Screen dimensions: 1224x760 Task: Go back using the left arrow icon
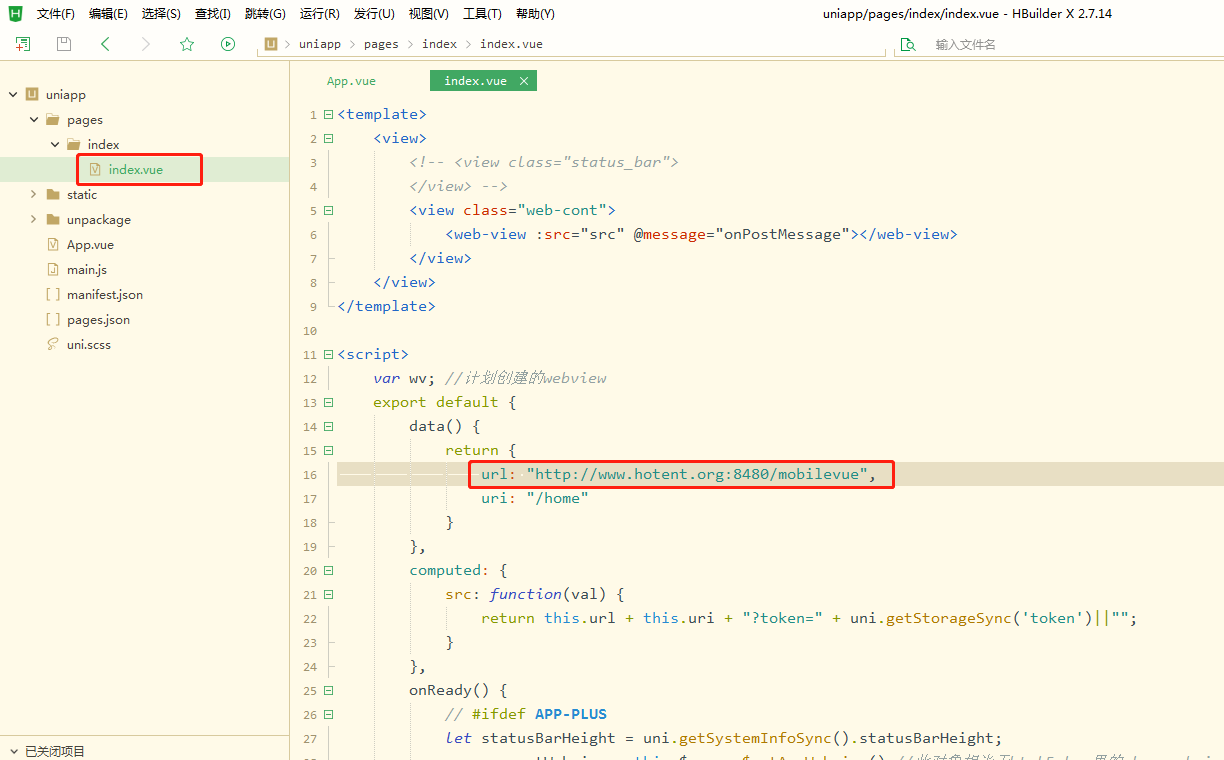(105, 44)
